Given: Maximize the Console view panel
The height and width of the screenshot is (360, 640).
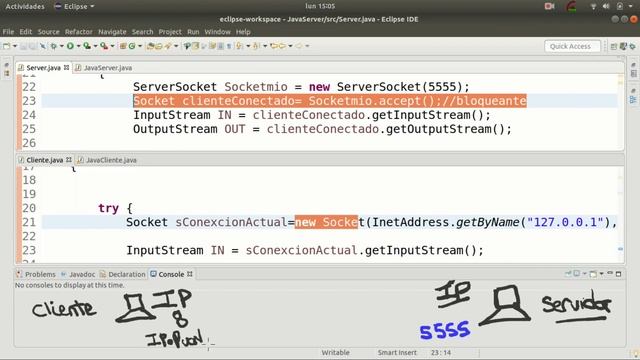Looking at the screenshot, I should pyautogui.click(x=618, y=273).
